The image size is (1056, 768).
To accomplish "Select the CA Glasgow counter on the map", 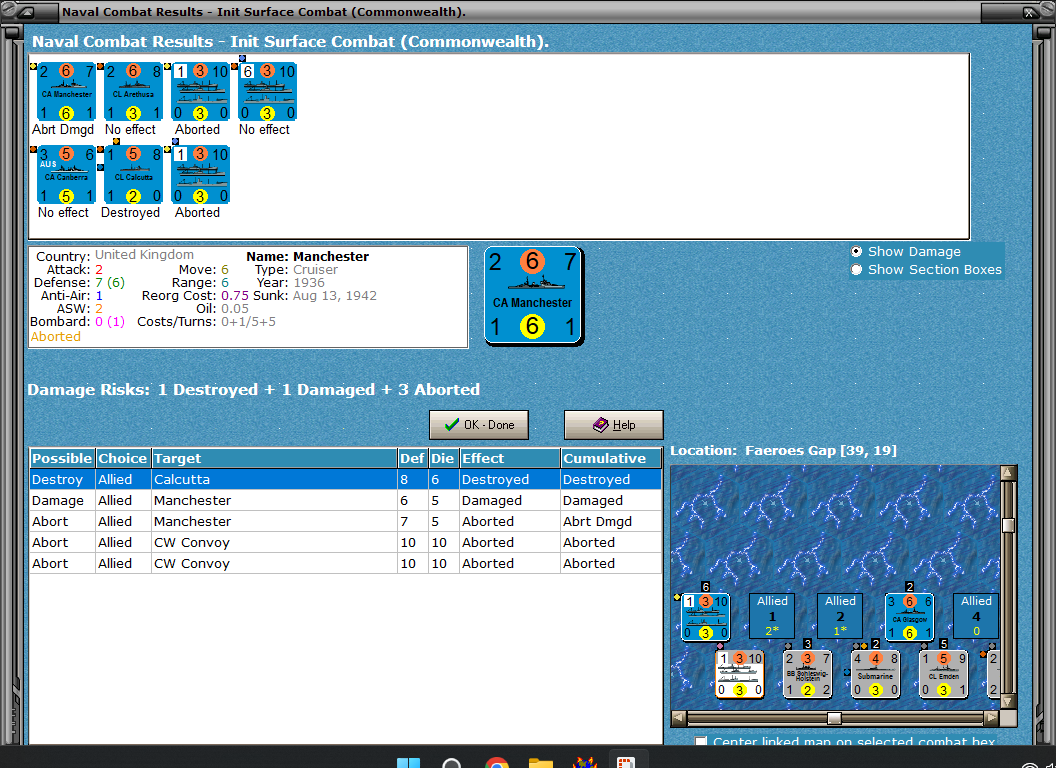I will tap(909, 616).
